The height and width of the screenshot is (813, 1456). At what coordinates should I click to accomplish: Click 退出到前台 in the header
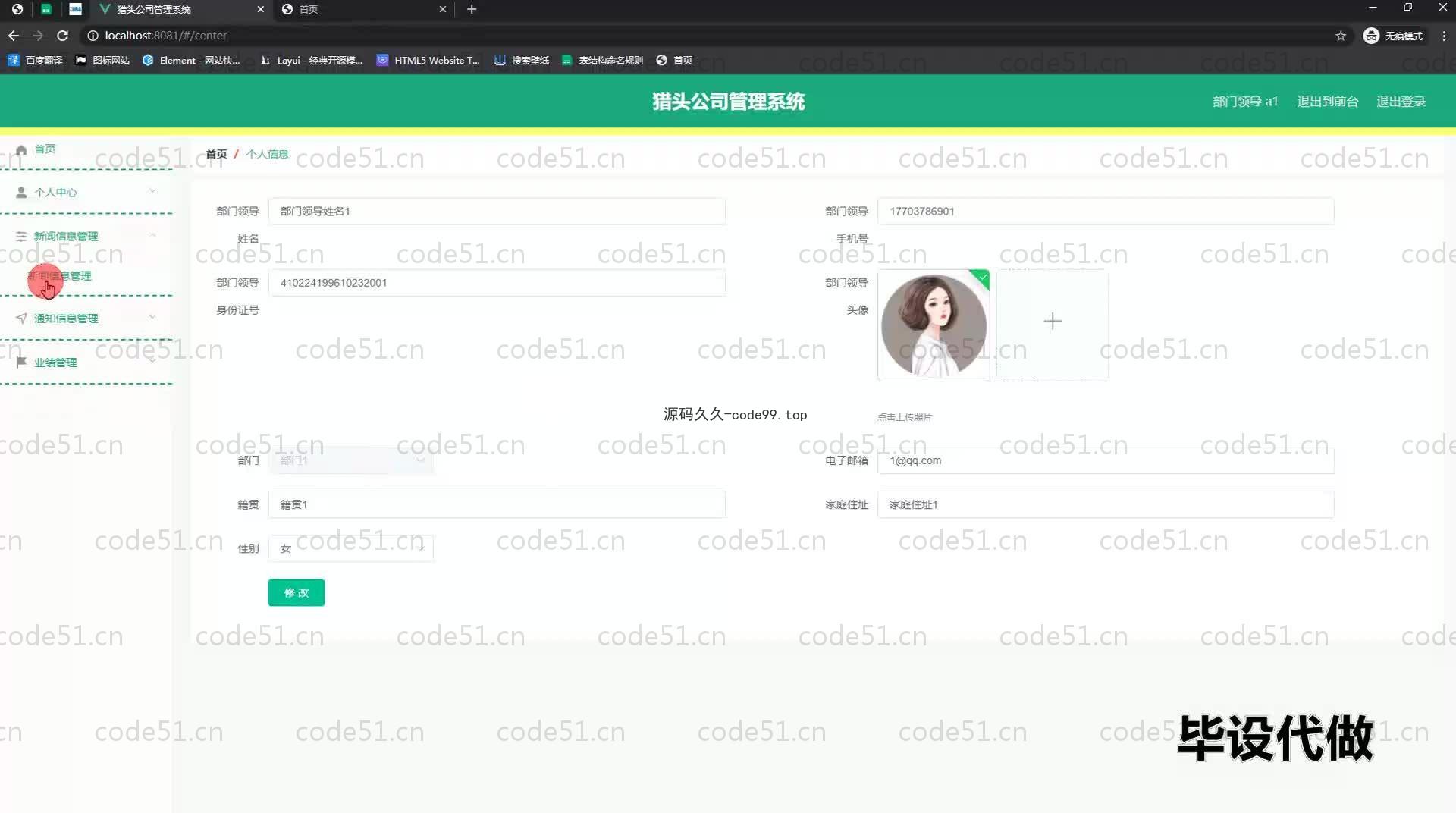point(1328,102)
